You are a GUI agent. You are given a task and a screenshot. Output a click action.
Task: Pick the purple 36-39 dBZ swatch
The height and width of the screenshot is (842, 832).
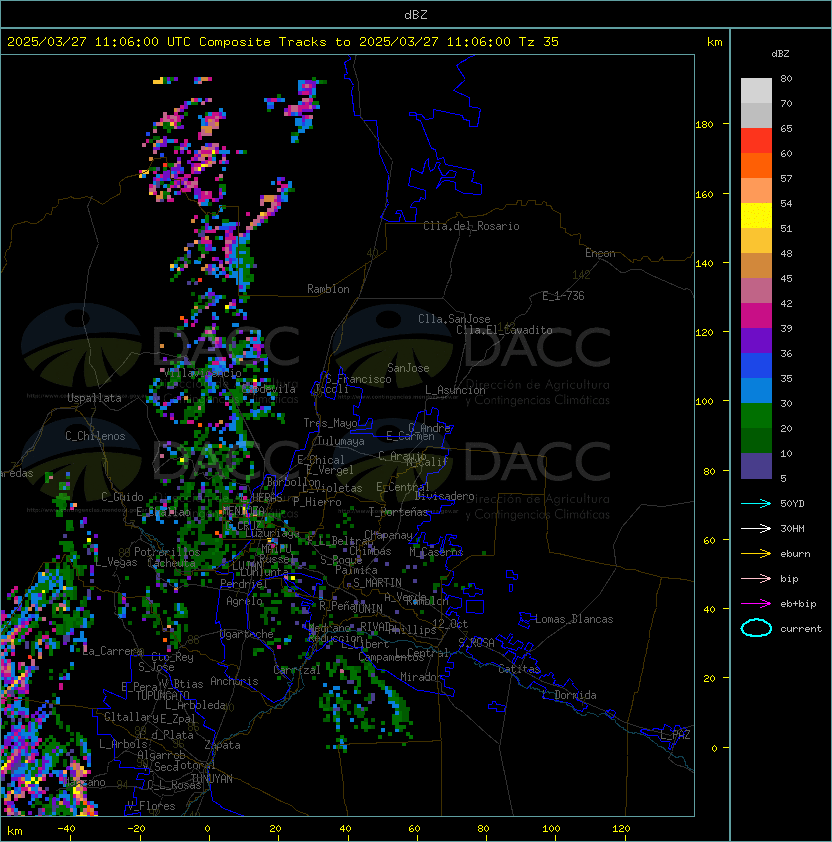[x=756, y=340]
